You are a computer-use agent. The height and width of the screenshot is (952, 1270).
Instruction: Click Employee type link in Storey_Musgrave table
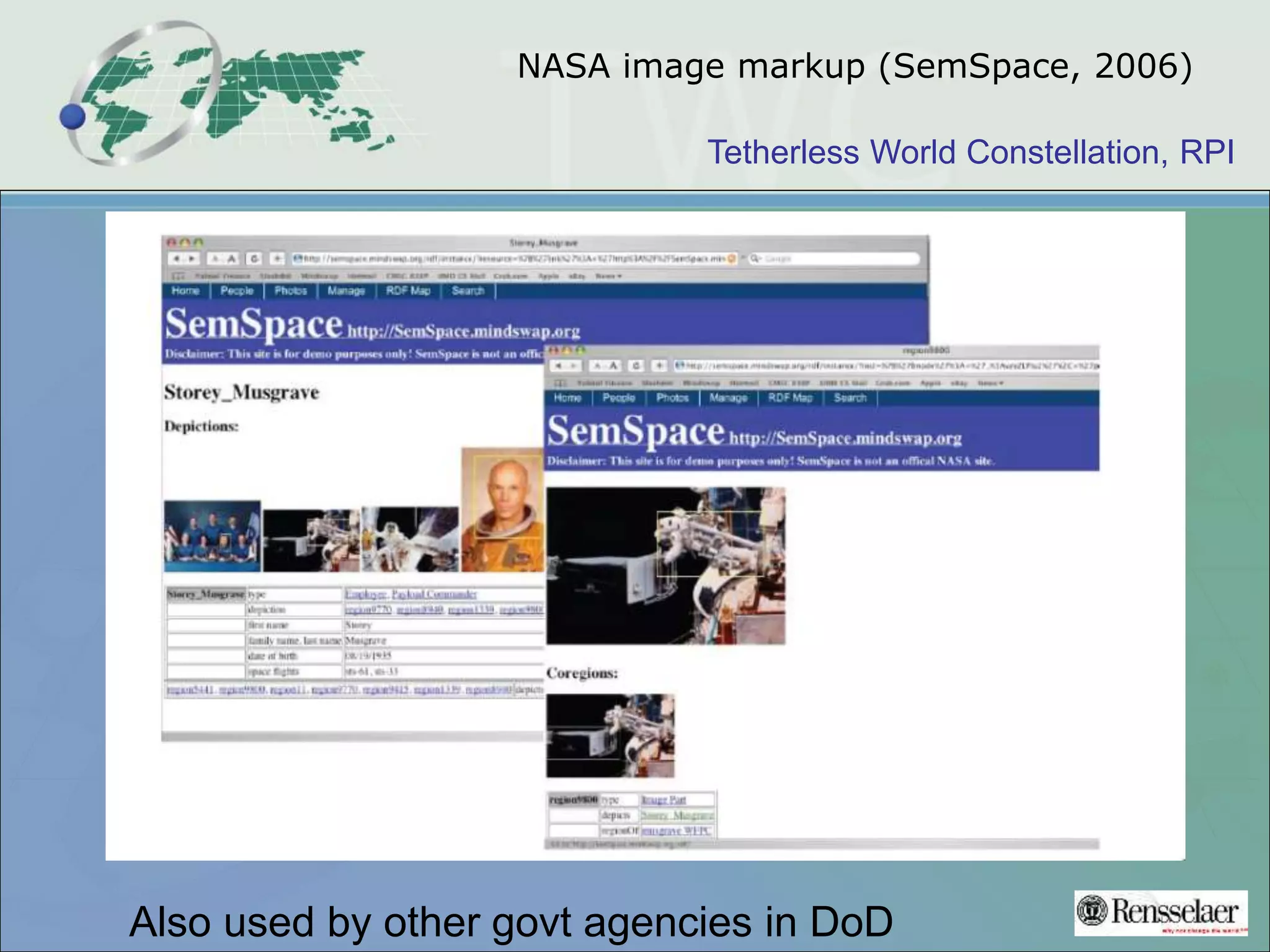point(366,594)
